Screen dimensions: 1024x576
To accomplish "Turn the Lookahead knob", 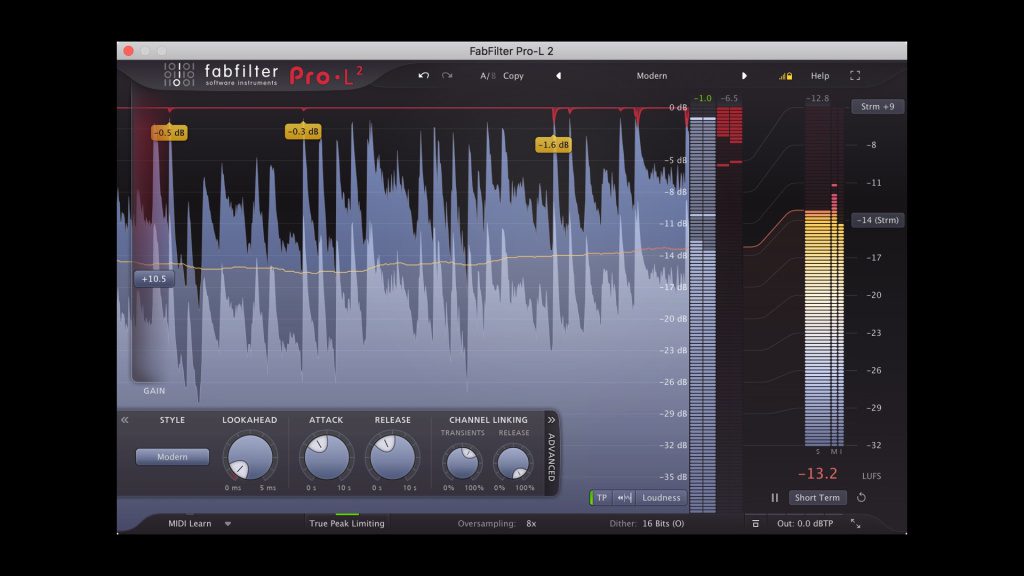I will click(249, 458).
